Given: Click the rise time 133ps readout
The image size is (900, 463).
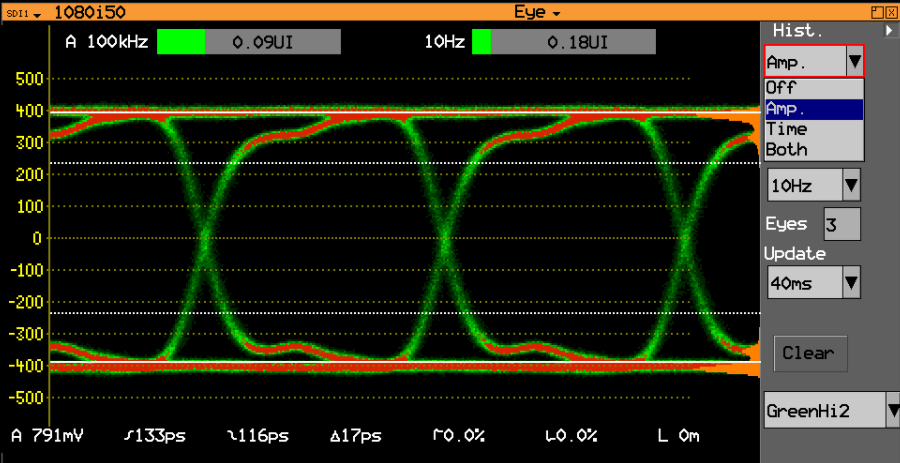Looking at the screenshot, I should click(155, 436).
